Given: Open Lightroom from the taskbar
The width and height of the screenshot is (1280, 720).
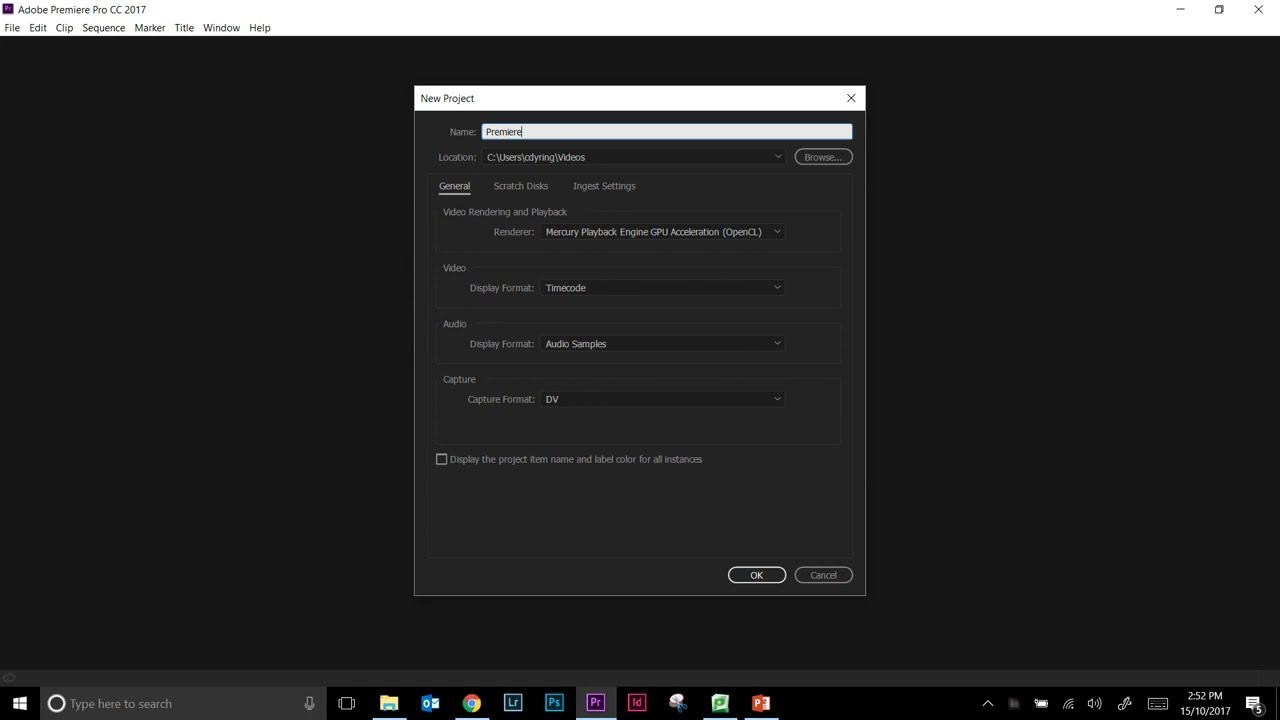Looking at the screenshot, I should [x=513, y=703].
